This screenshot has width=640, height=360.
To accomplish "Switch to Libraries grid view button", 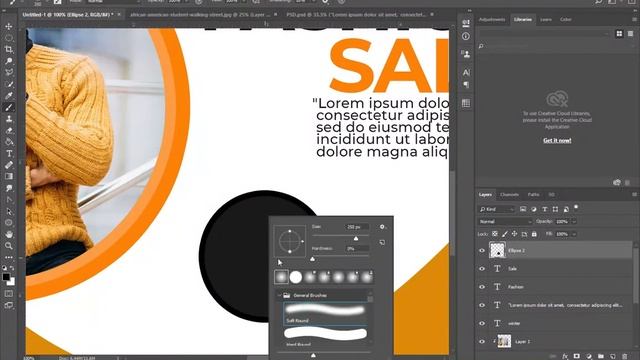I will tap(619, 33).
